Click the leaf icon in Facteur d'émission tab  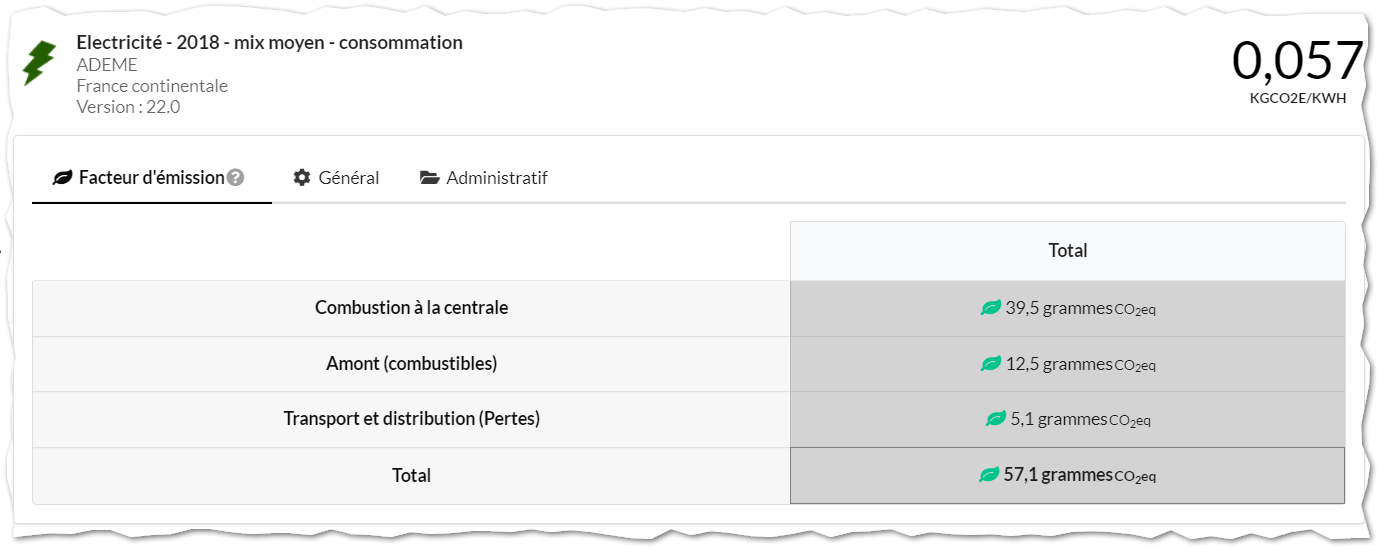pyautogui.click(x=62, y=178)
